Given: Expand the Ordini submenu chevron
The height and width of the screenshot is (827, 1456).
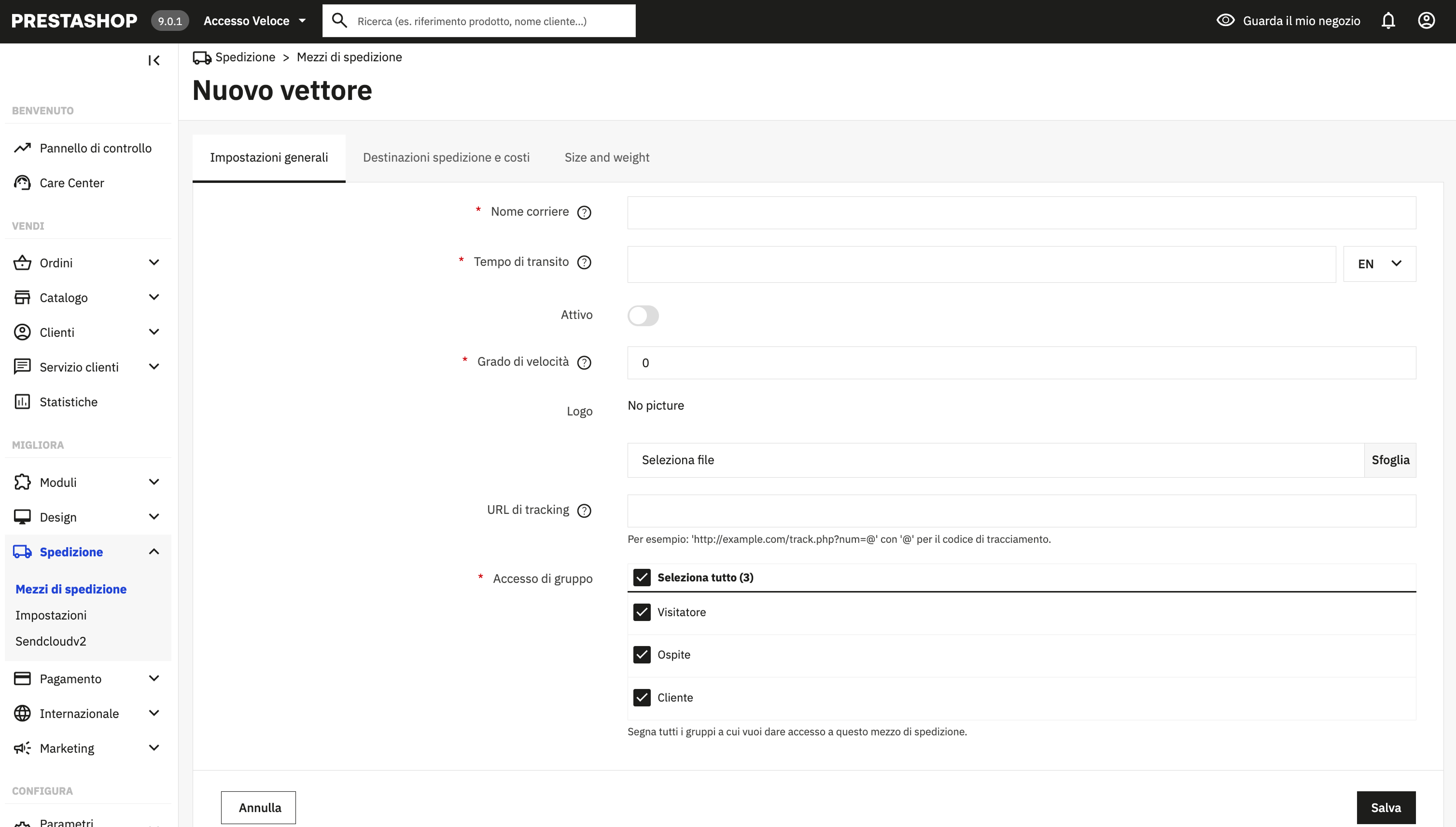Looking at the screenshot, I should [x=154, y=262].
